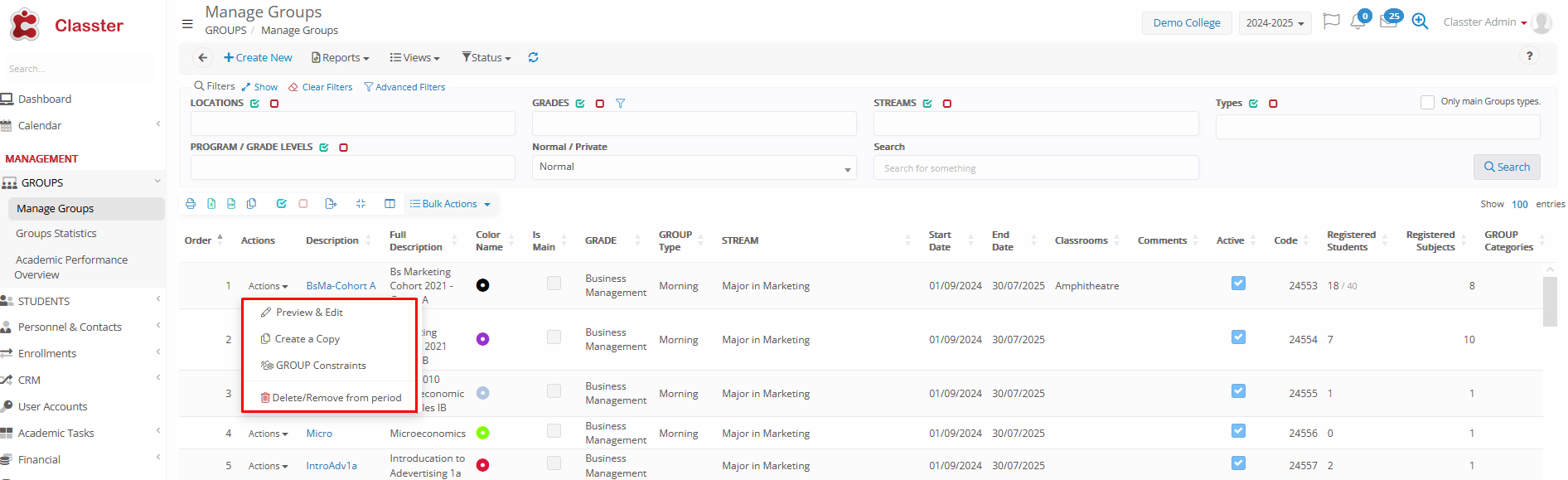
Task: Click the refresh icon beside Status
Action: [534, 57]
